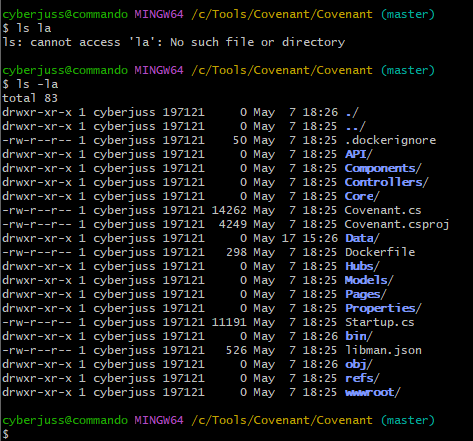Click the 'ls -la' command text
The image size is (473, 441).
click(x=37, y=84)
